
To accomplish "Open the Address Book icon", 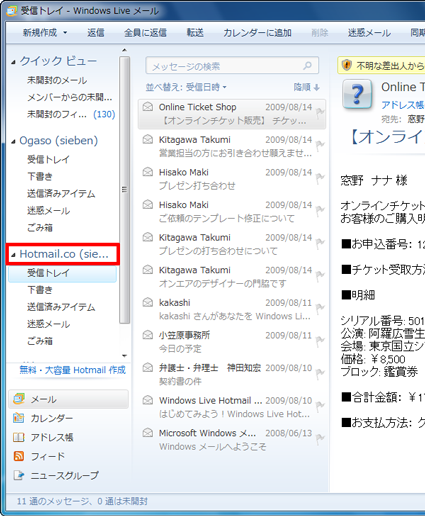I will pos(19,437).
